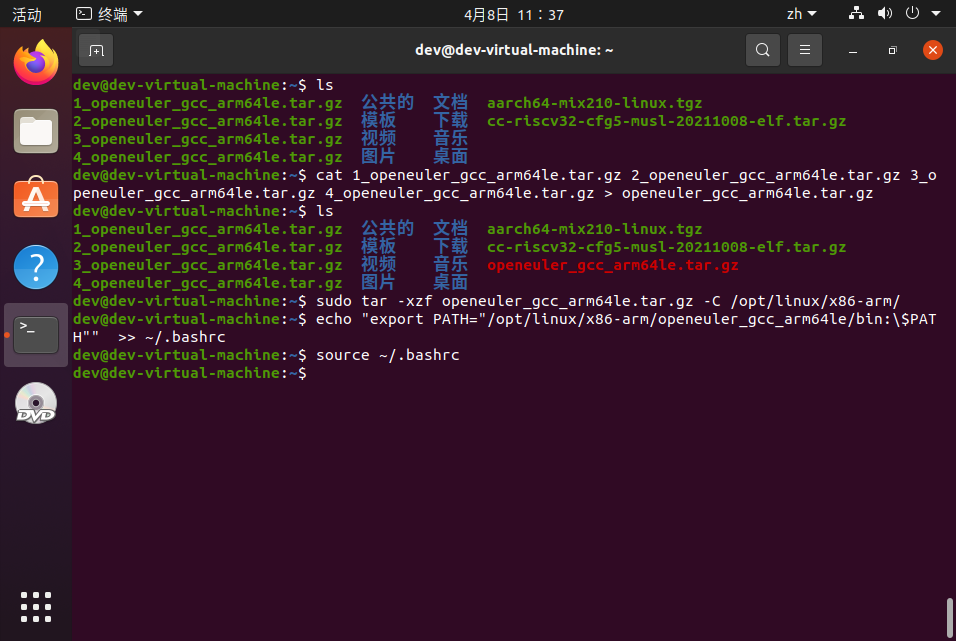Show applications grid
Viewport: 956px width, 641px height.
coord(36,606)
